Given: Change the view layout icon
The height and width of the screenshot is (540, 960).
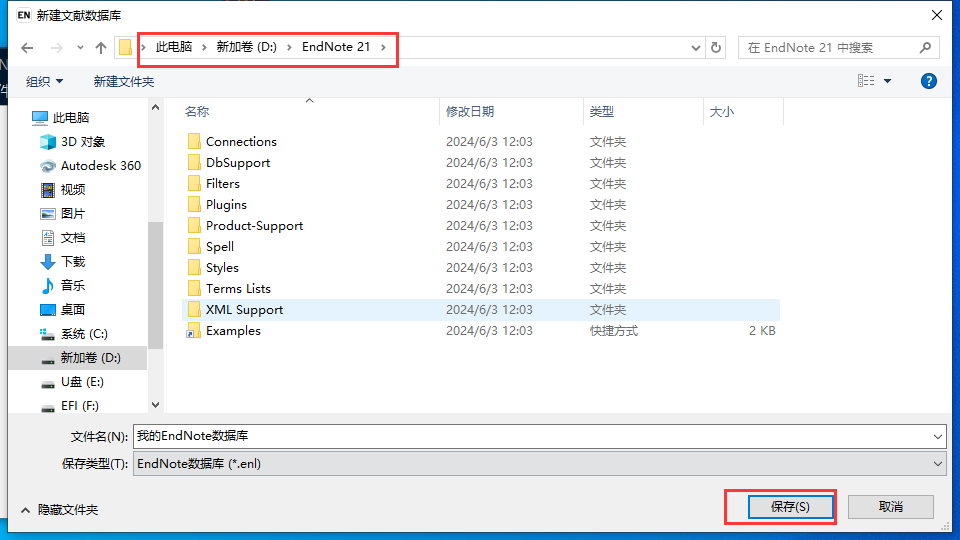Looking at the screenshot, I should coord(866,81).
